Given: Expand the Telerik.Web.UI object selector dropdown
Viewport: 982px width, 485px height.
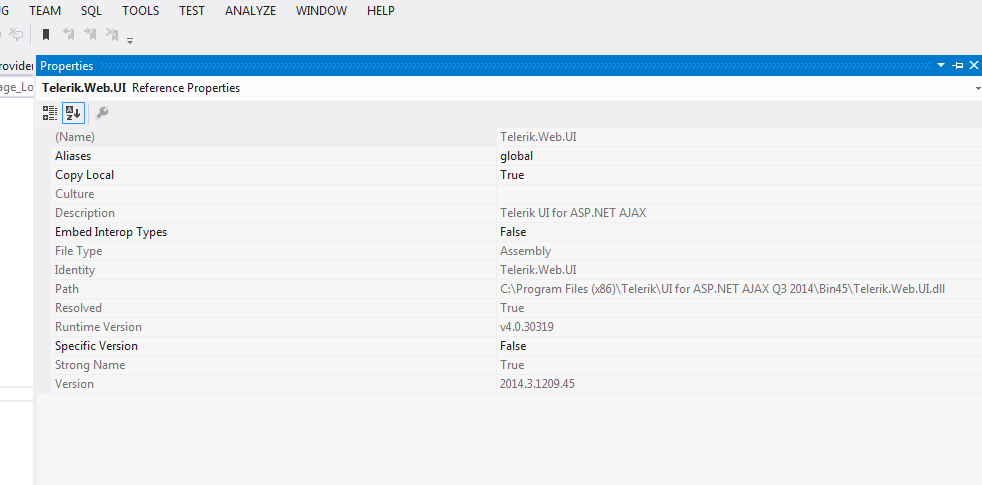Looking at the screenshot, I should [x=977, y=88].
